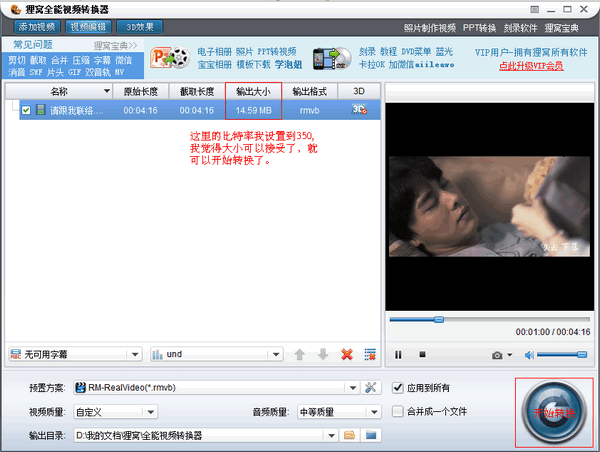
Task: Open the 照片制作视频 menu item
Action: point(430,28)
